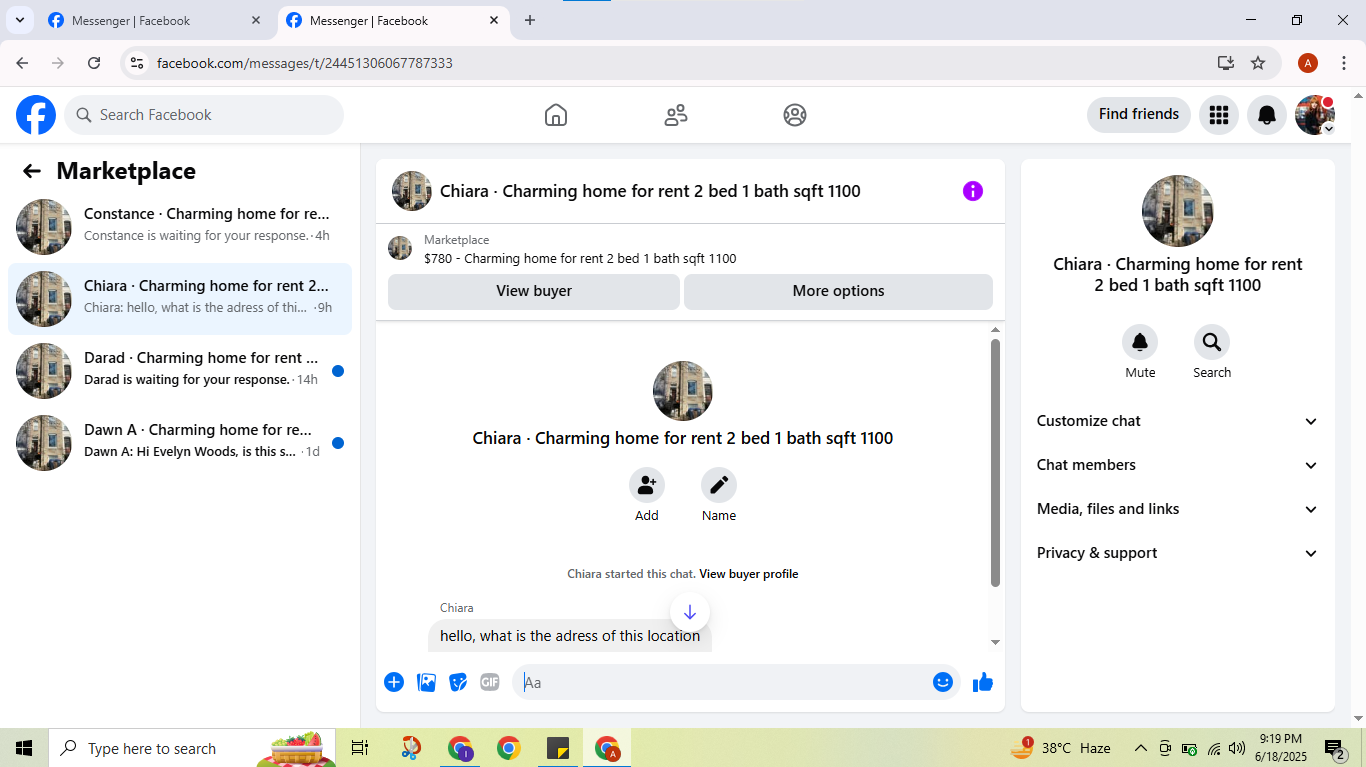This screenshot has width=1366, height=767.
Task: Click the View buyer button
Action: tap(534, 291)
